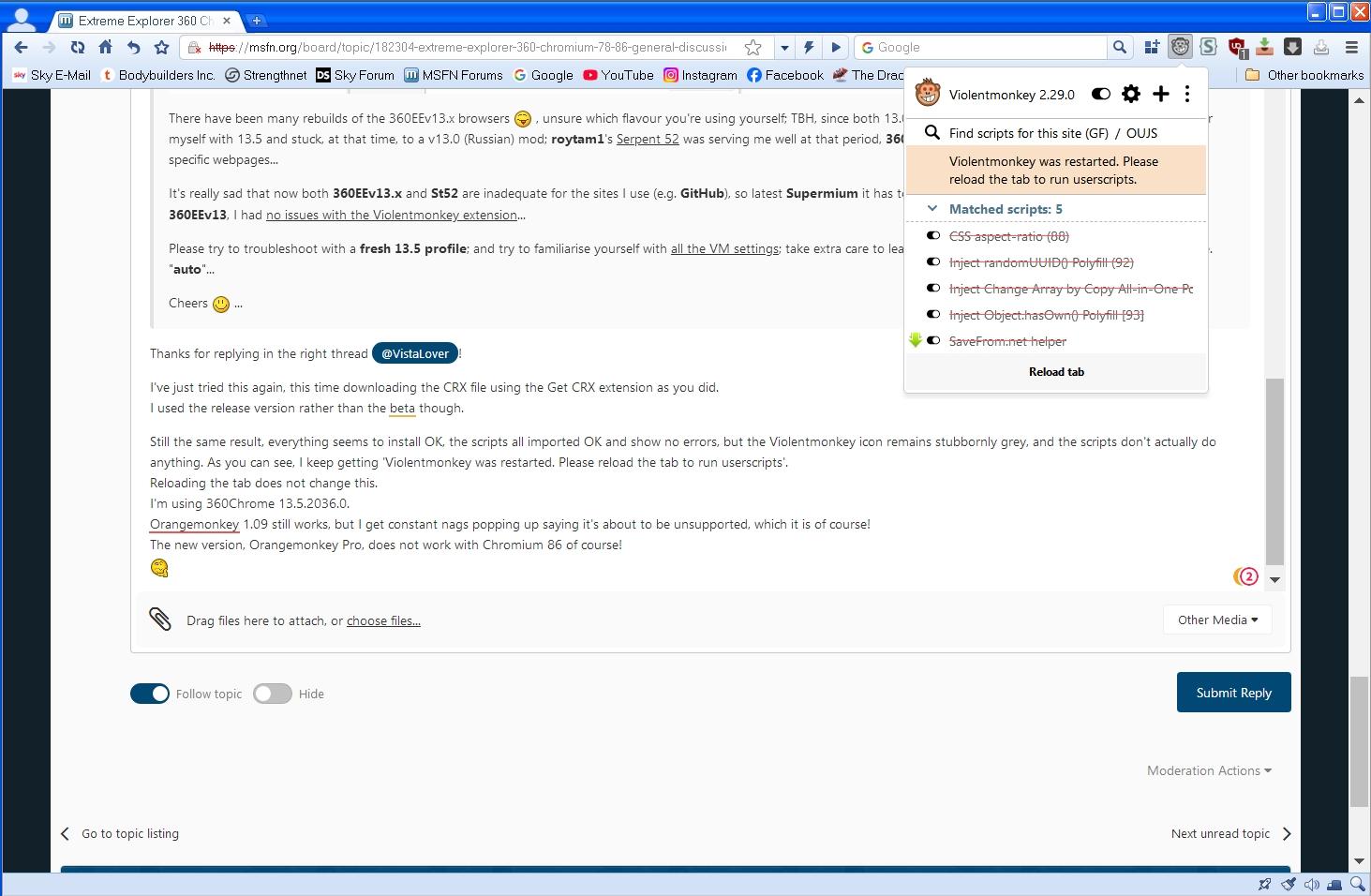Open the uBlock Origin shield icon
The image size is (1371, 896).
1237,47
